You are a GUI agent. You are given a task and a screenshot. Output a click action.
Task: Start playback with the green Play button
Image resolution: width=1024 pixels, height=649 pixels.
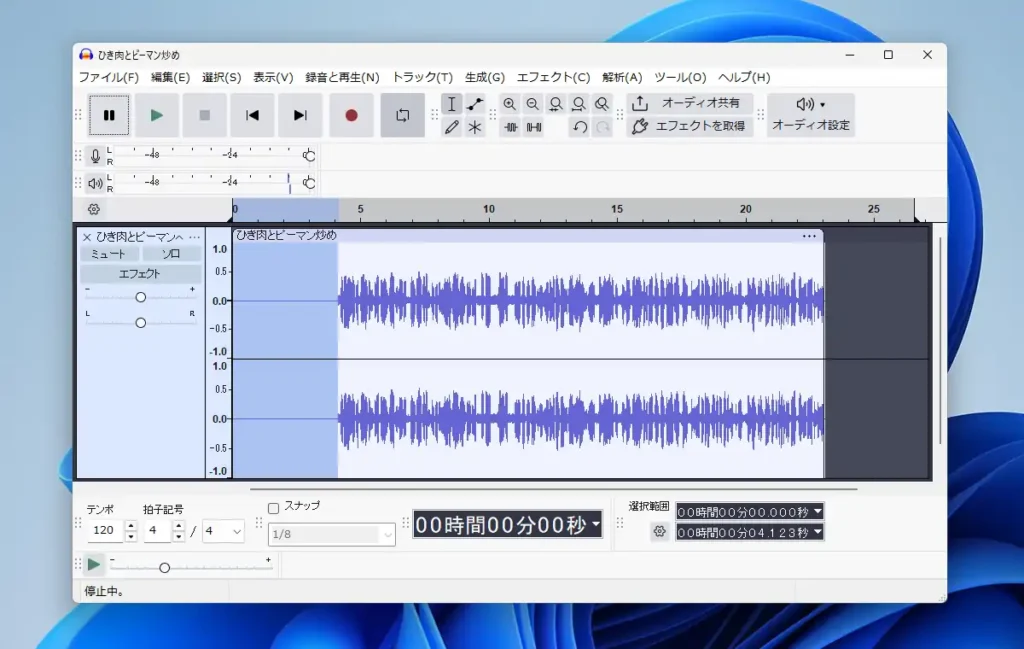point(157,115)
